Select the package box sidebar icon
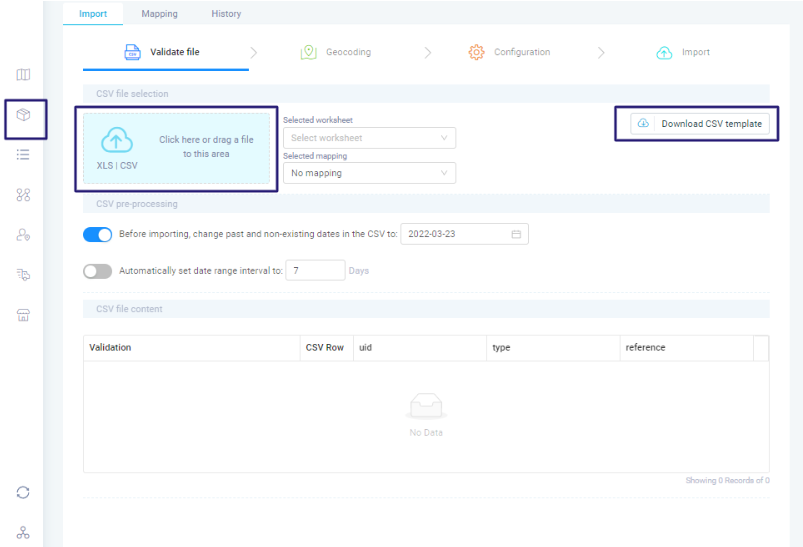 coord(23,115)
